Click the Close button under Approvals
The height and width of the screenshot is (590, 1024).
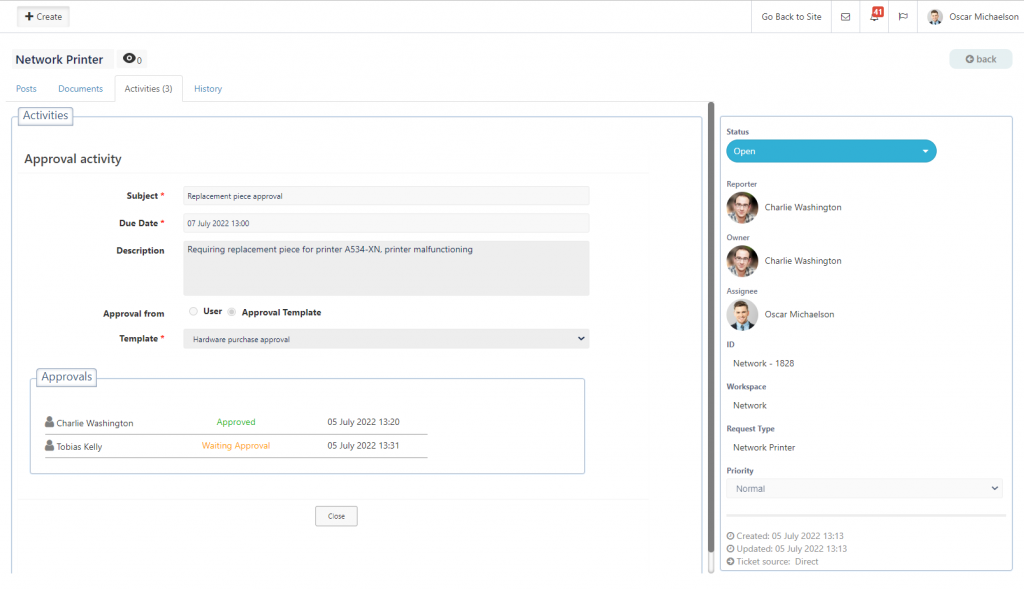336,516
